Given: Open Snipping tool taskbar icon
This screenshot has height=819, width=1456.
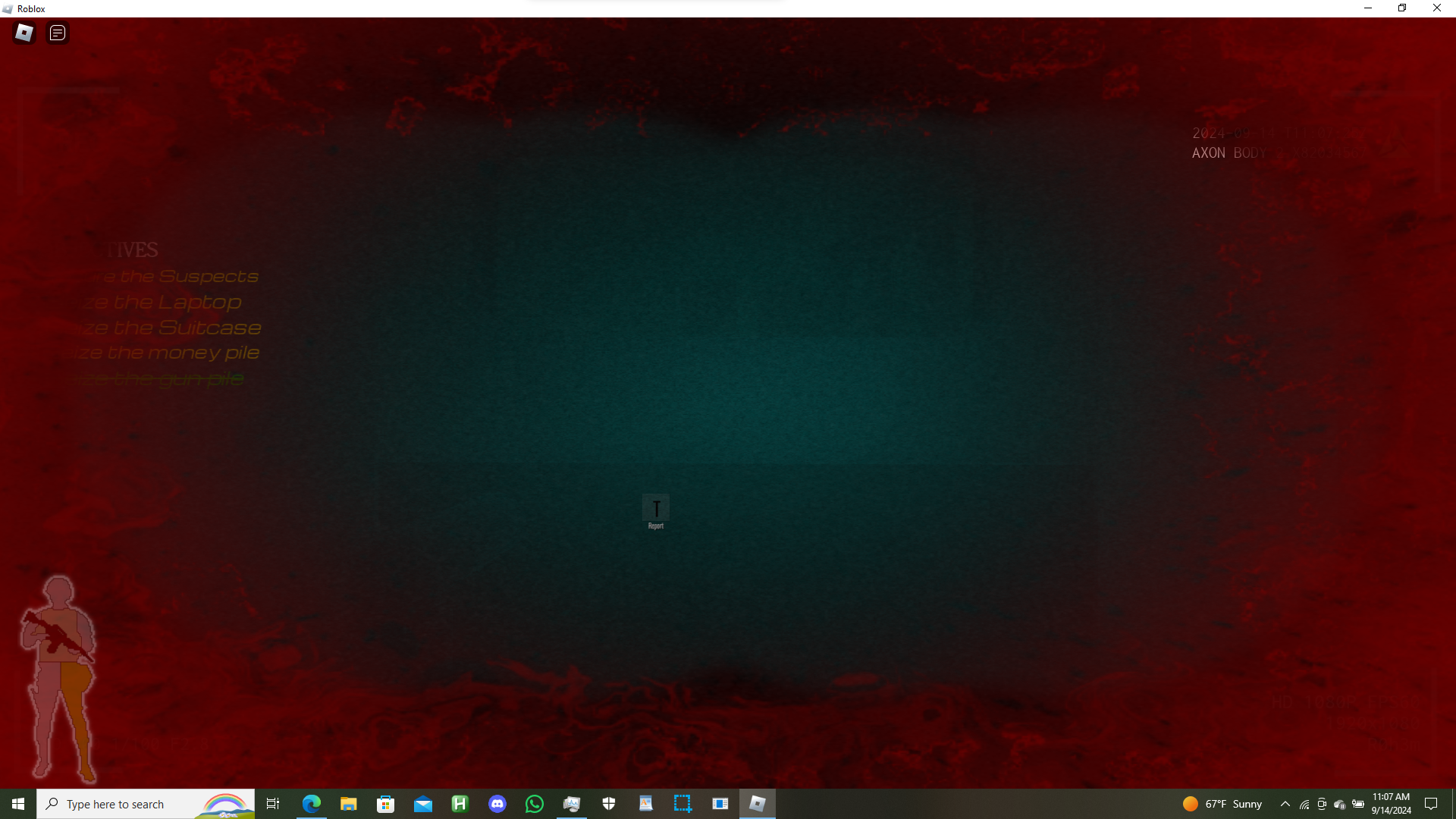Looking at the screenshot, I should [x=682, y=804].
